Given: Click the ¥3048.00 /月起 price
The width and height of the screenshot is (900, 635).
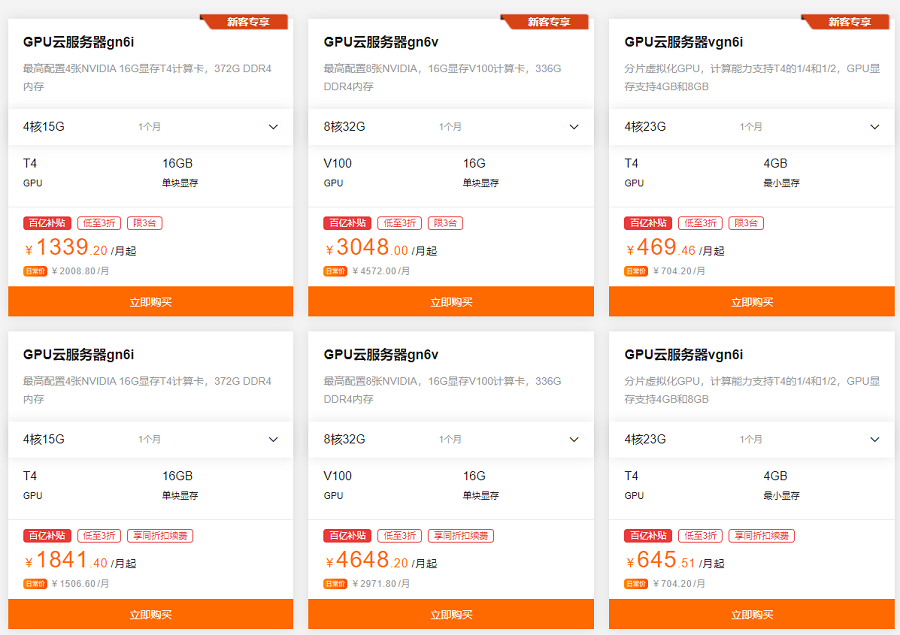Looking at the screenshot, I should pyautogui.click(x=381, y=247).
